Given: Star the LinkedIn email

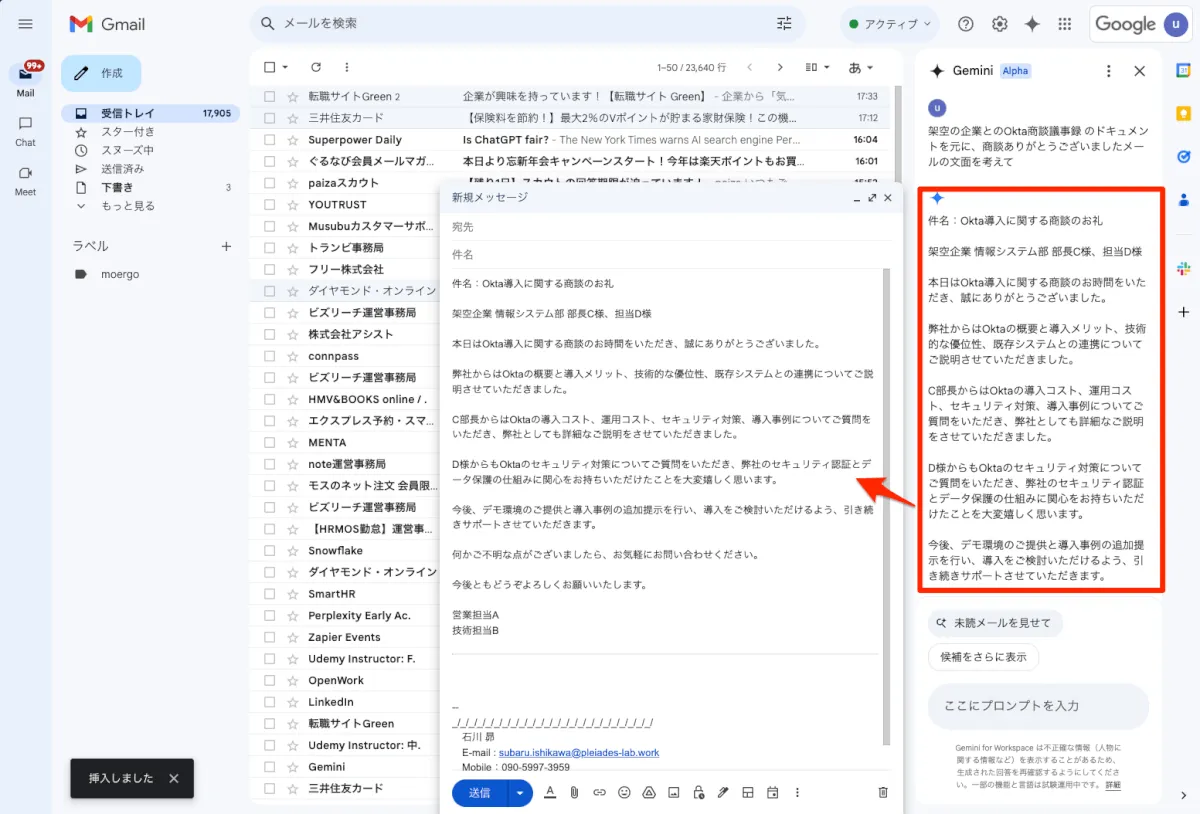Looking at the screenshot, I should click(292, 702).
